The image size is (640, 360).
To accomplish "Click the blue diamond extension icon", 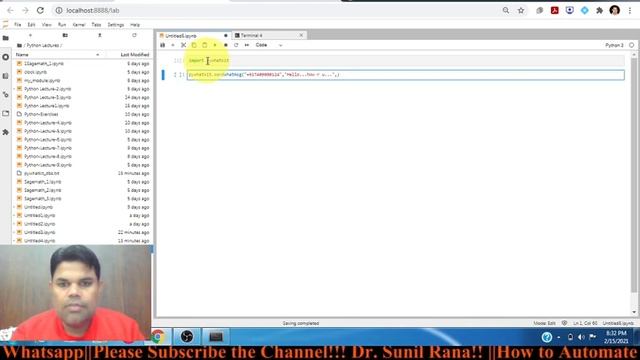I will (x=584, y=11).
